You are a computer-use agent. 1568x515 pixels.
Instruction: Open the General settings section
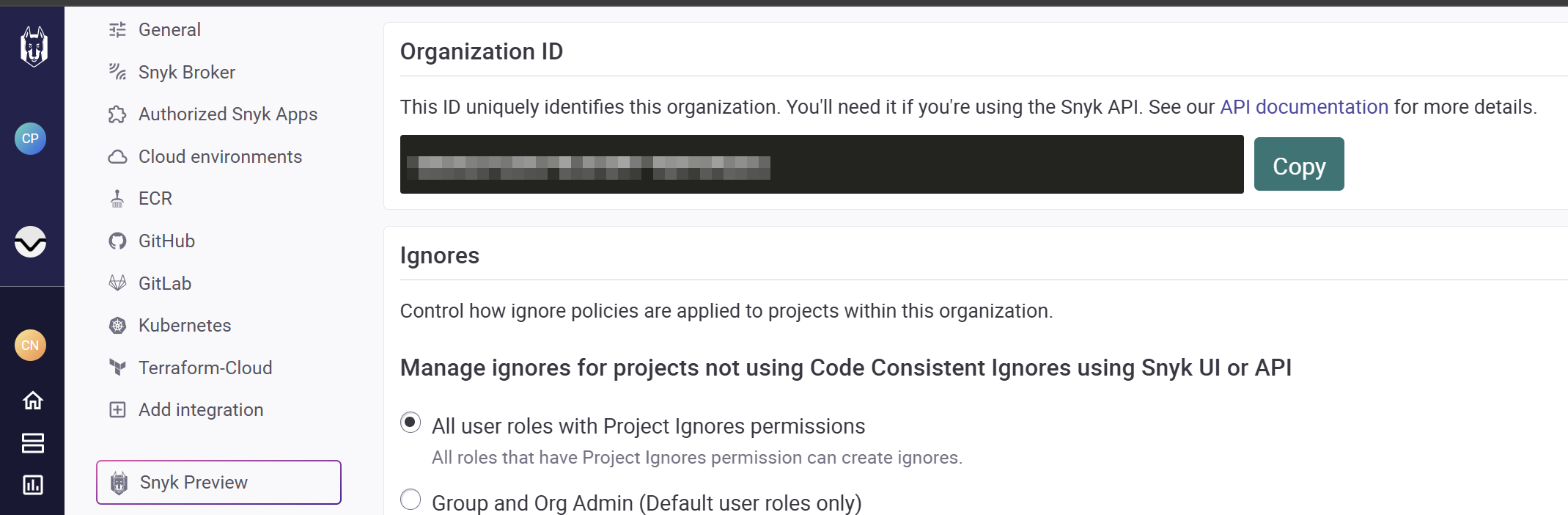(169, 29)
